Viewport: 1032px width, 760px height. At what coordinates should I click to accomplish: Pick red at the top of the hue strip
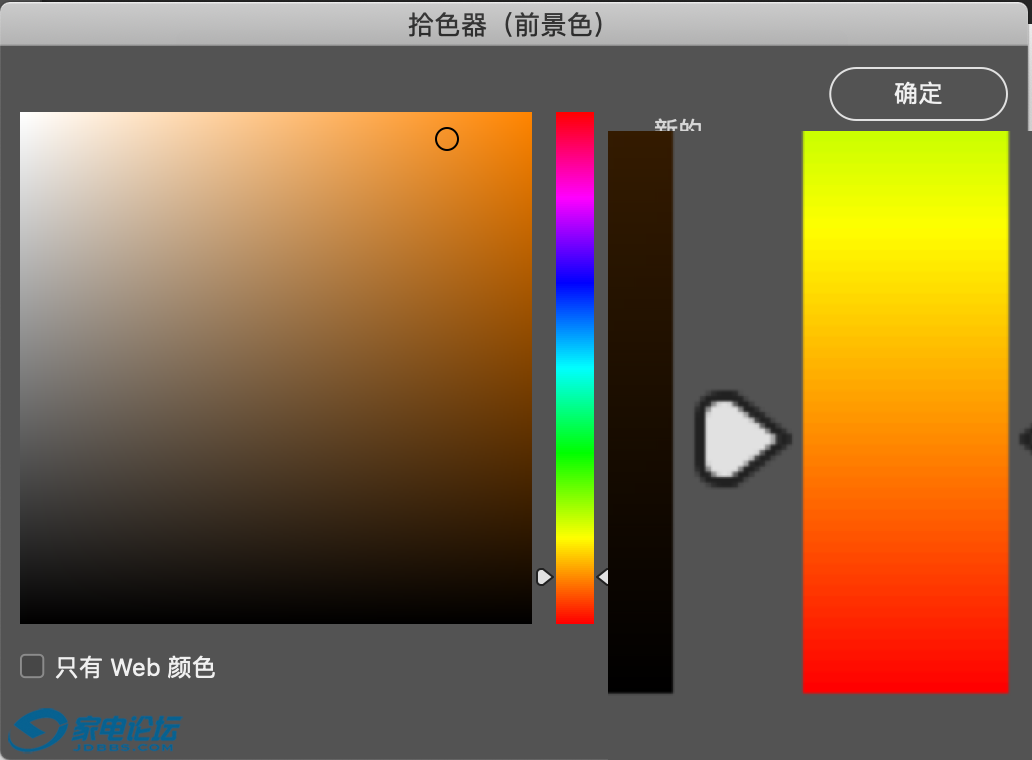click(x=575, y=116)
